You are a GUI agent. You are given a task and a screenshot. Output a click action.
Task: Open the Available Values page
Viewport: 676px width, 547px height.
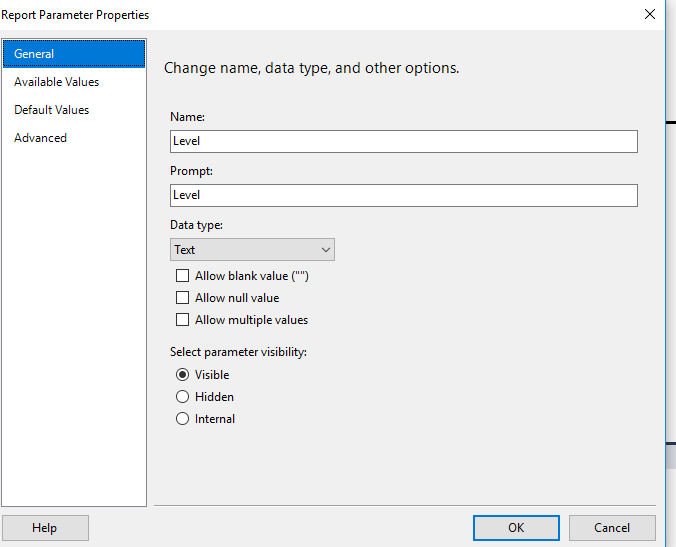[56, 82]
